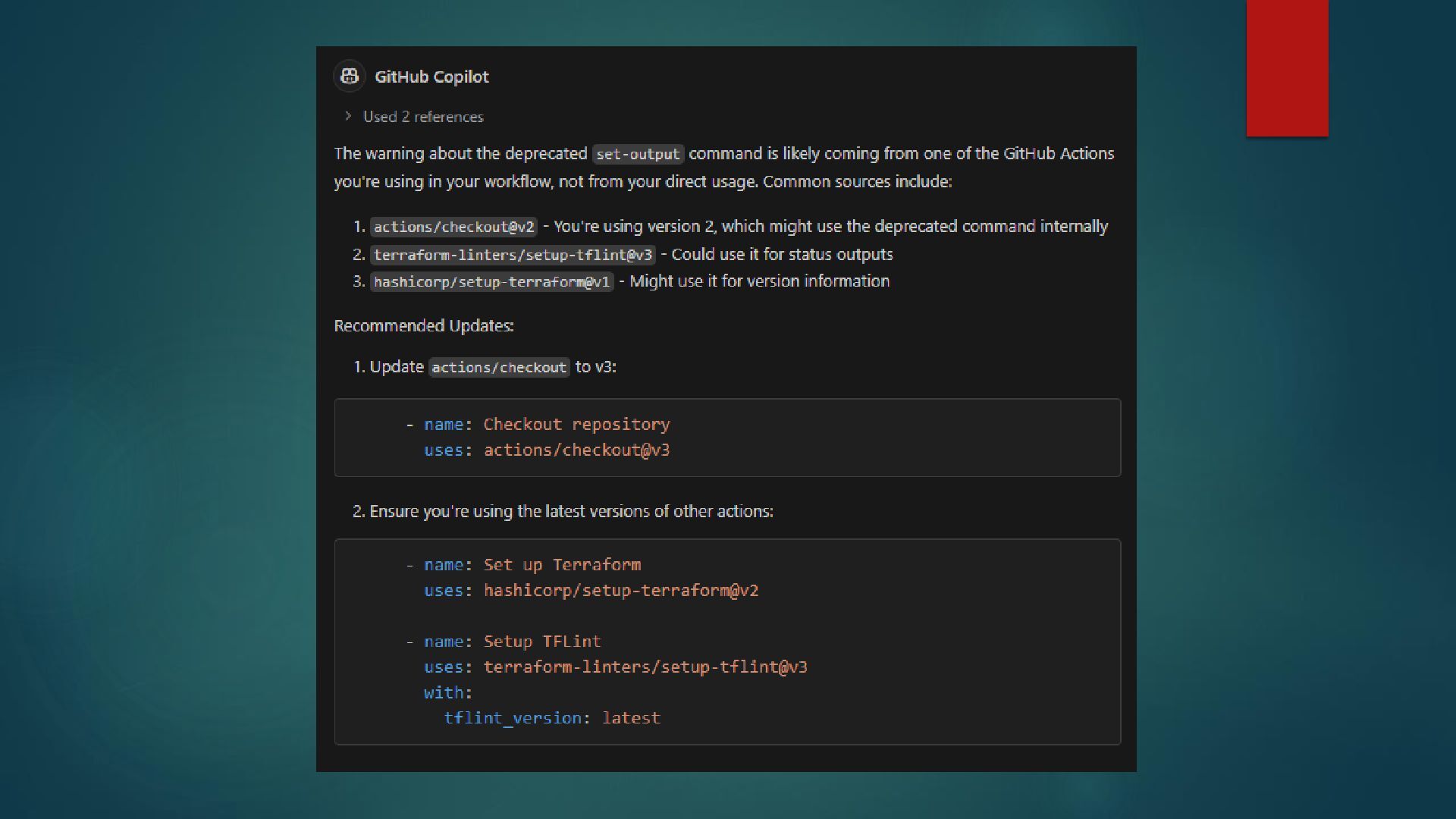Select actions/checkout inline code in step 1
This screenshot has width=1456, height=819.
tap(499, 368)
